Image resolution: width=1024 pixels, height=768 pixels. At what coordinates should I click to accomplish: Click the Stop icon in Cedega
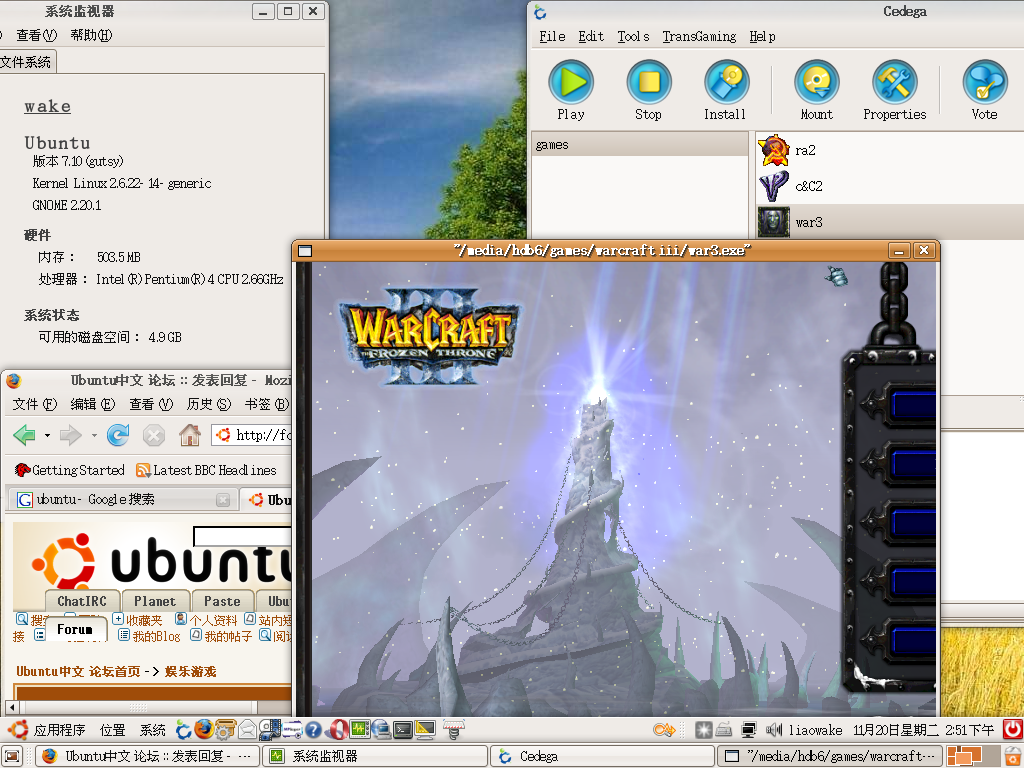click(x=648, y=91)
